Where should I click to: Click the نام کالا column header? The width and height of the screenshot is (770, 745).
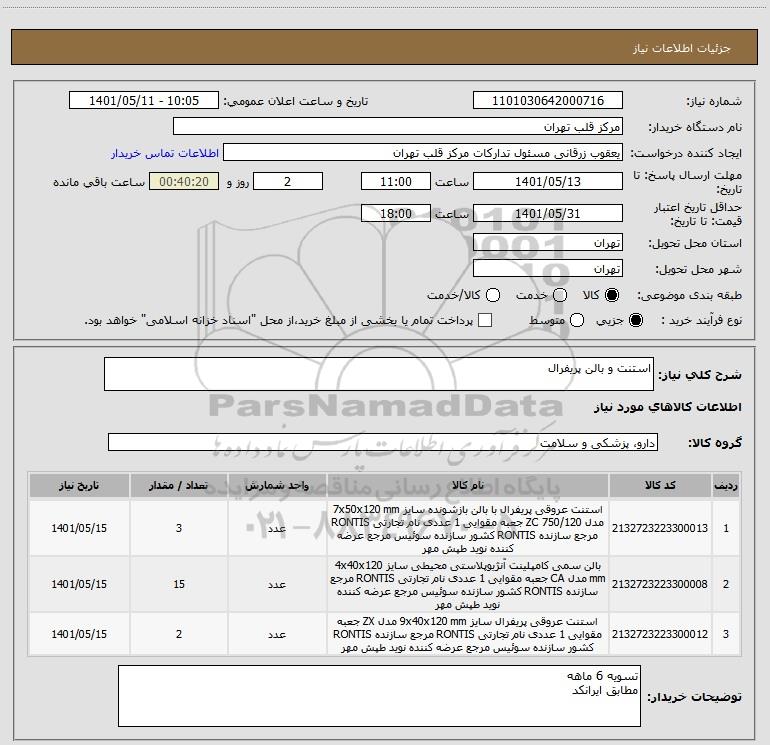468,485
